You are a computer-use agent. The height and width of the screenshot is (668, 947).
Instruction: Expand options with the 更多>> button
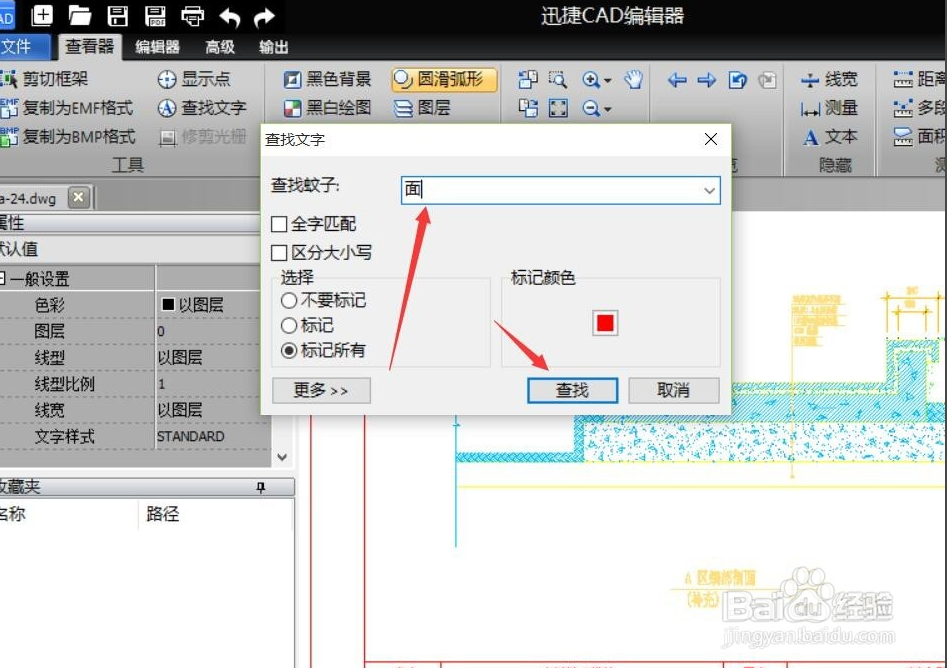tap(320, 390)
